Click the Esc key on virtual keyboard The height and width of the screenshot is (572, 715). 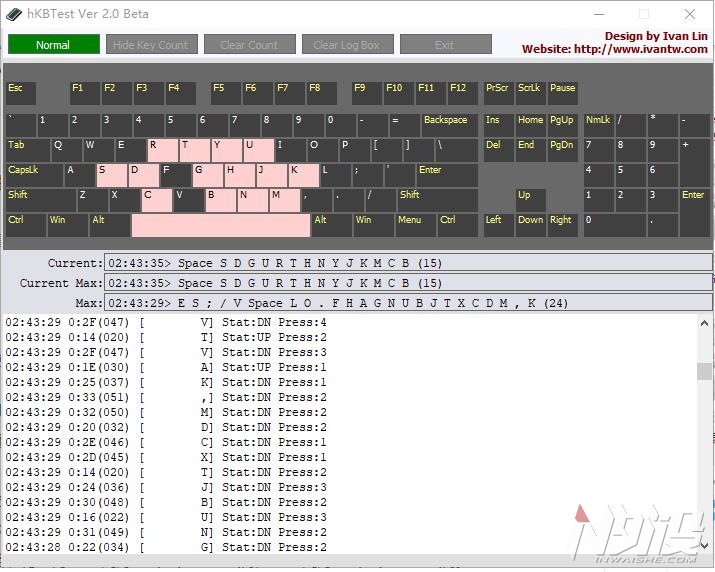click(21, 93)
